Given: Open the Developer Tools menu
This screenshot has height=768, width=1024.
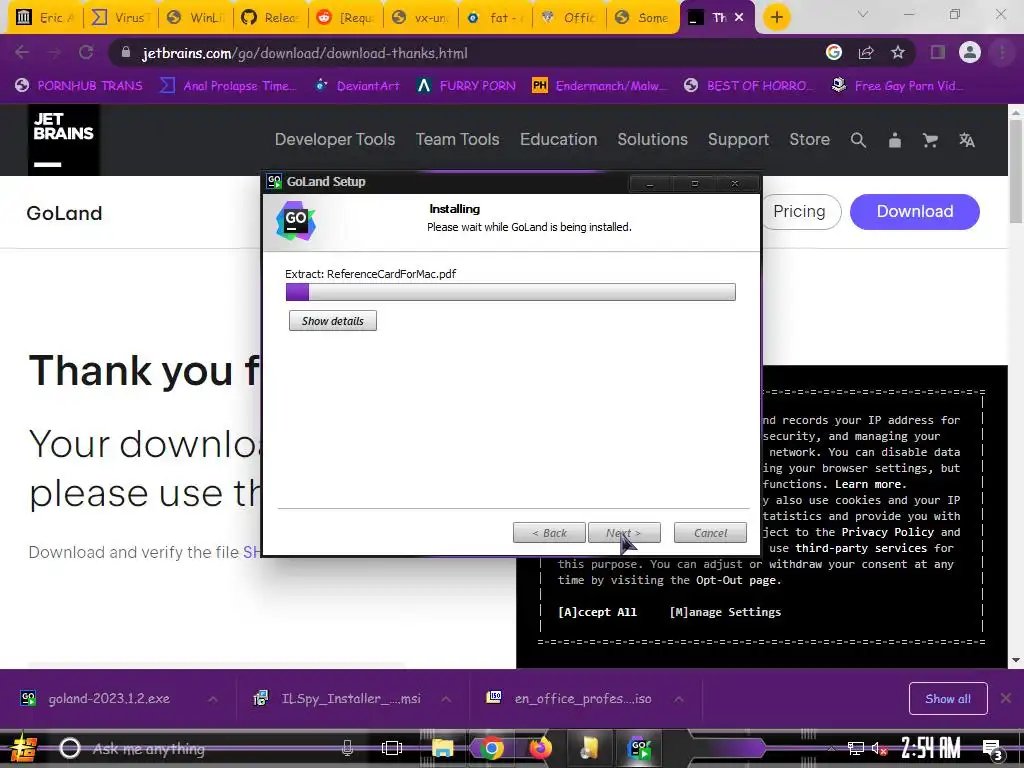Looking at the screenshot, I should tap(335, 140).
